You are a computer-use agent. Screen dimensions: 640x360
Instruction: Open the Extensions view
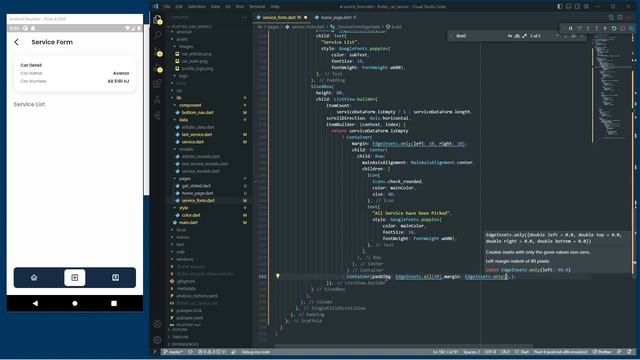(x=157, y=84)
